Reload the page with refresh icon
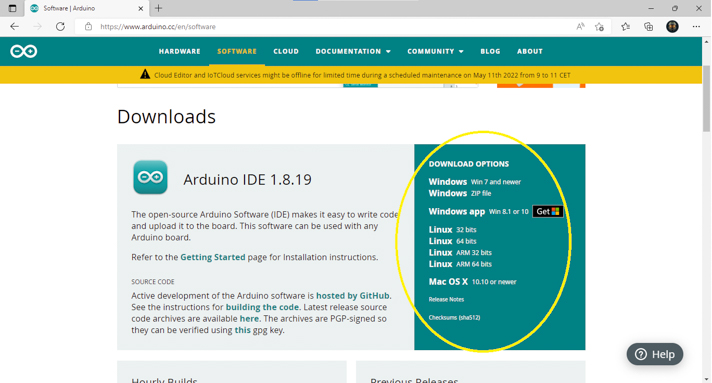Screen dimensions: 712x383 point(60,27)
